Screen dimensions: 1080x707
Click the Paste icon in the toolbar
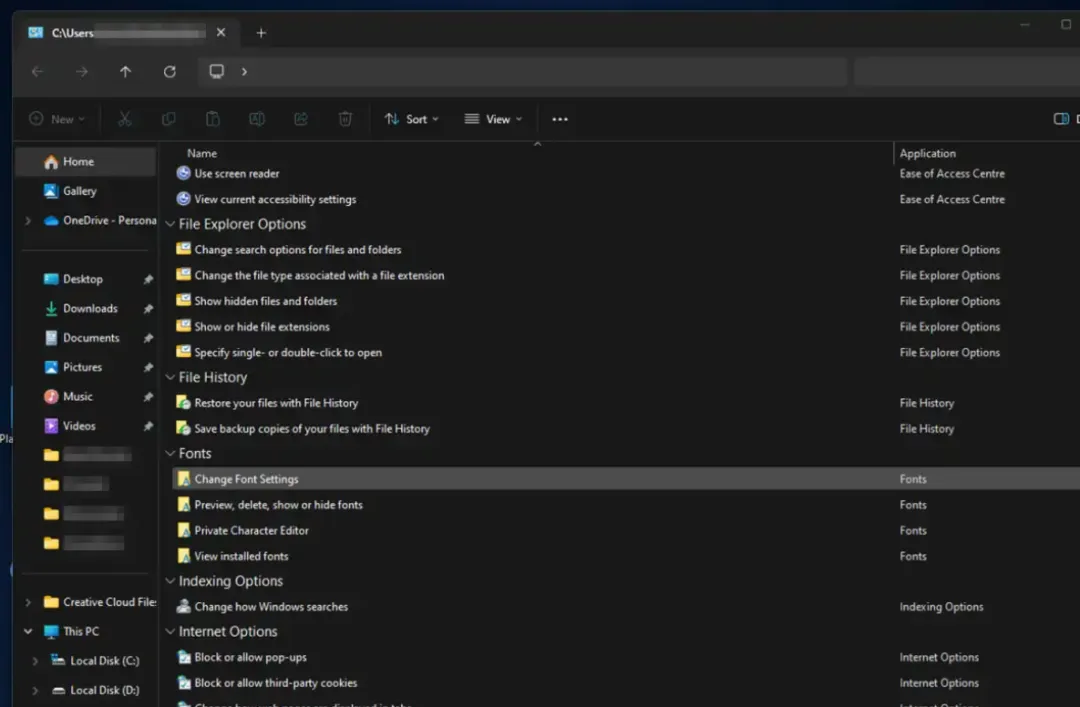[x=213, y=118]
